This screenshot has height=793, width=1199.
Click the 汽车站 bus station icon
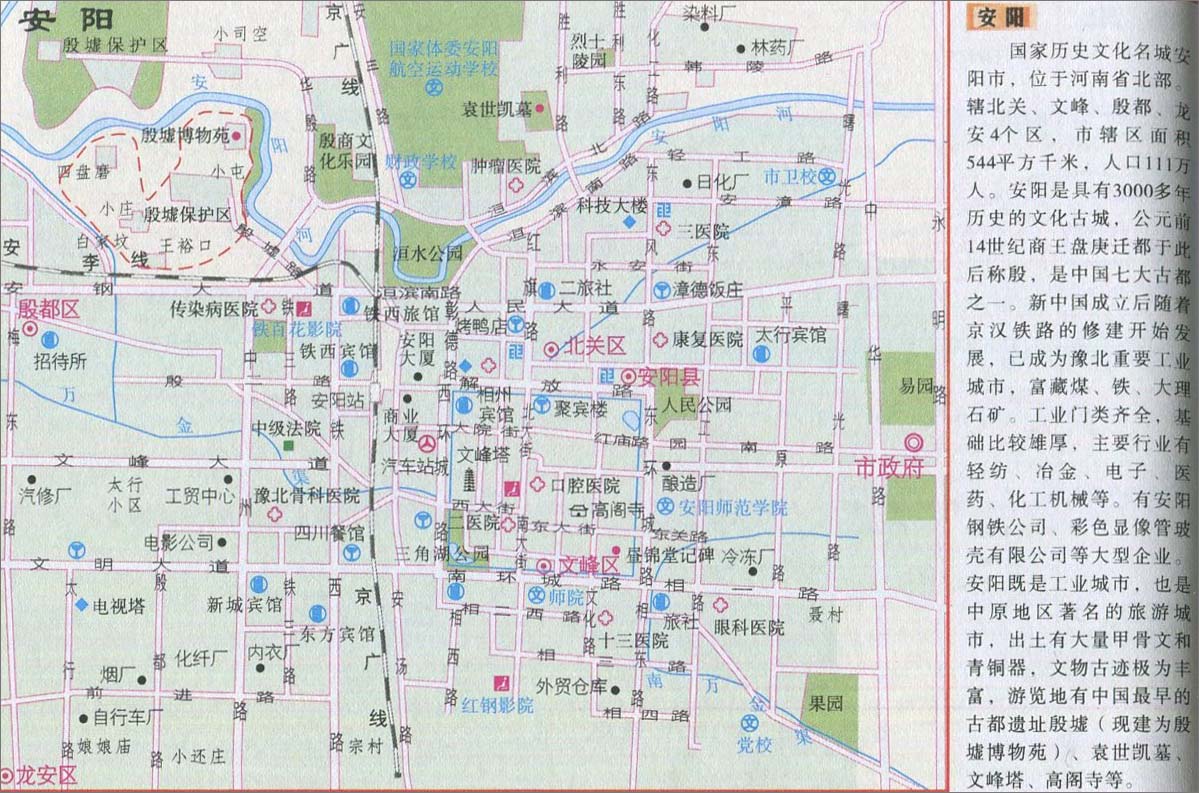point(427,443)
